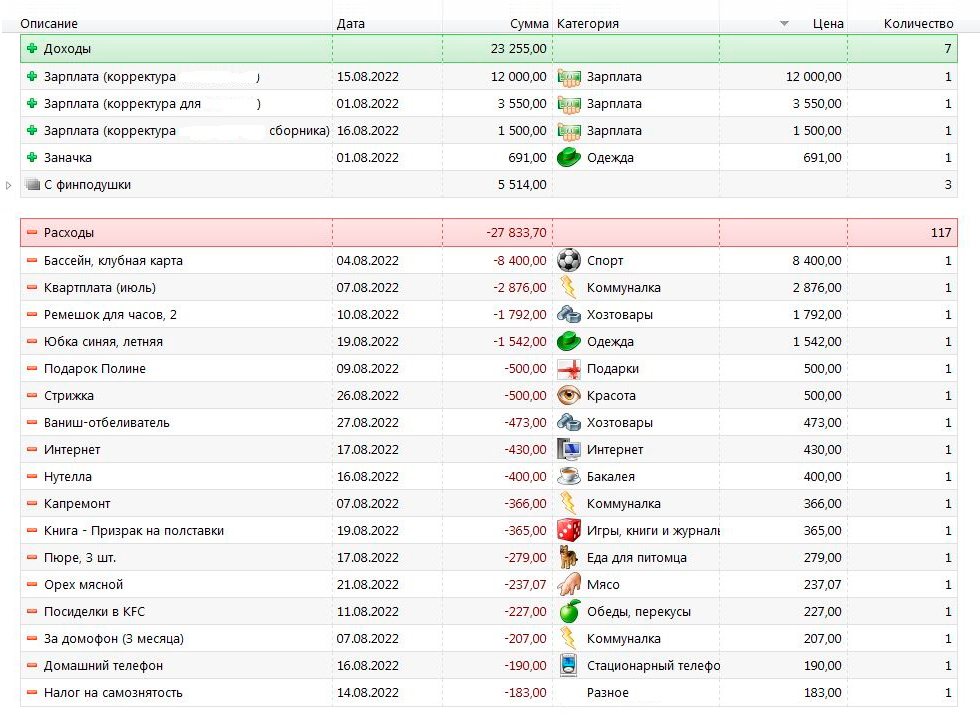Click the lightning icon in Квартплата (июль) row

pos(568,287)
